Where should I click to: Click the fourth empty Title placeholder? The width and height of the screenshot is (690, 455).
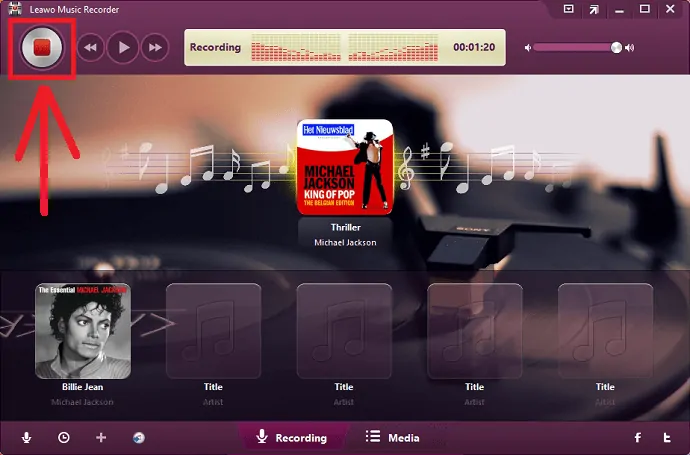point(475,331)
